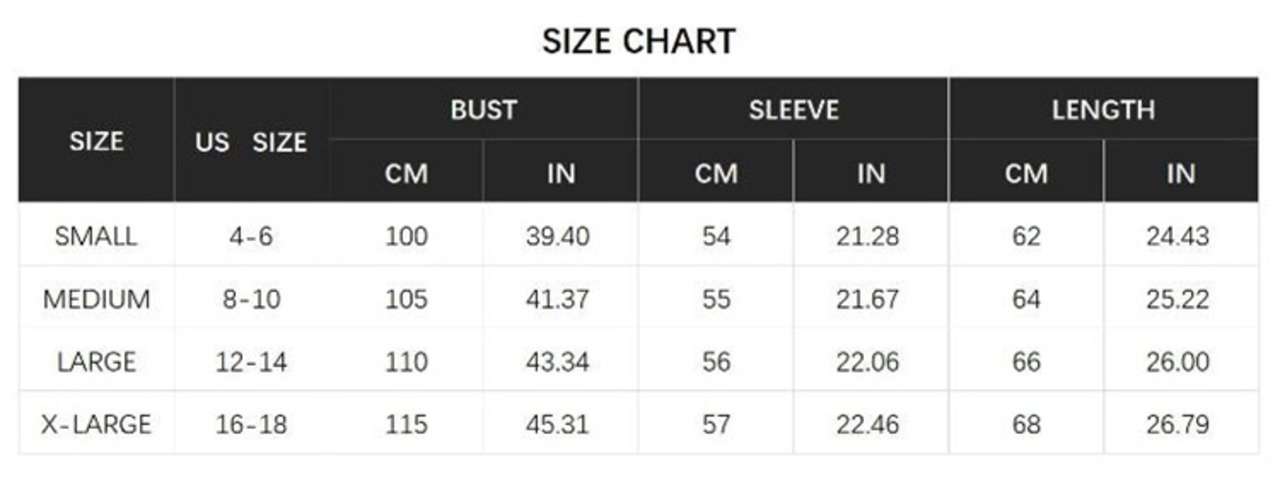Viewport: 1280px width, 478px height.
Task: Click the 12-14 US size cell
Action: (x=251, y=361)
